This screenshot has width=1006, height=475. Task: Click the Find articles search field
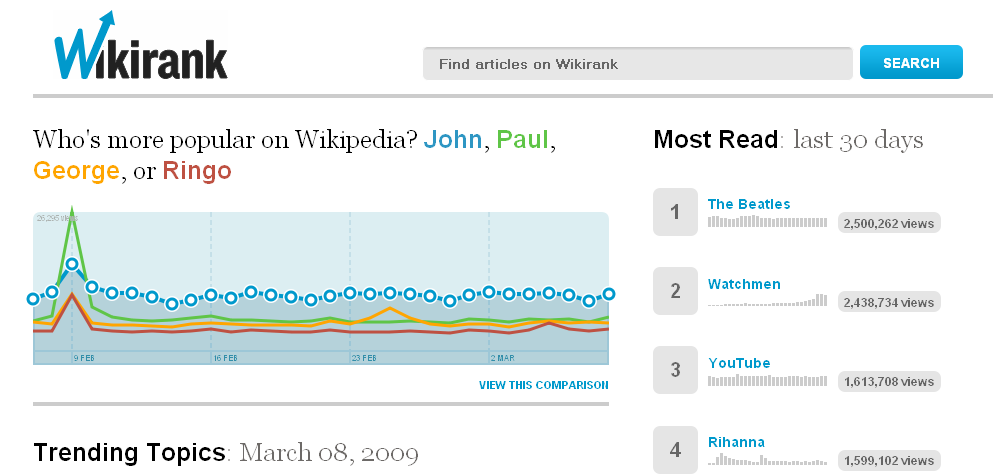point(637,64)
